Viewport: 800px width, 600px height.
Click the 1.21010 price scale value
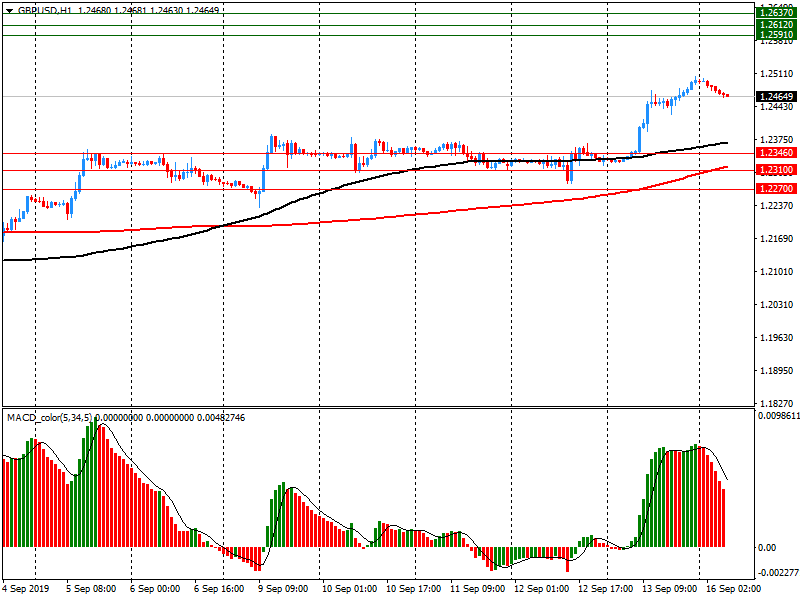pyautogui.click(x=777, y=271)
